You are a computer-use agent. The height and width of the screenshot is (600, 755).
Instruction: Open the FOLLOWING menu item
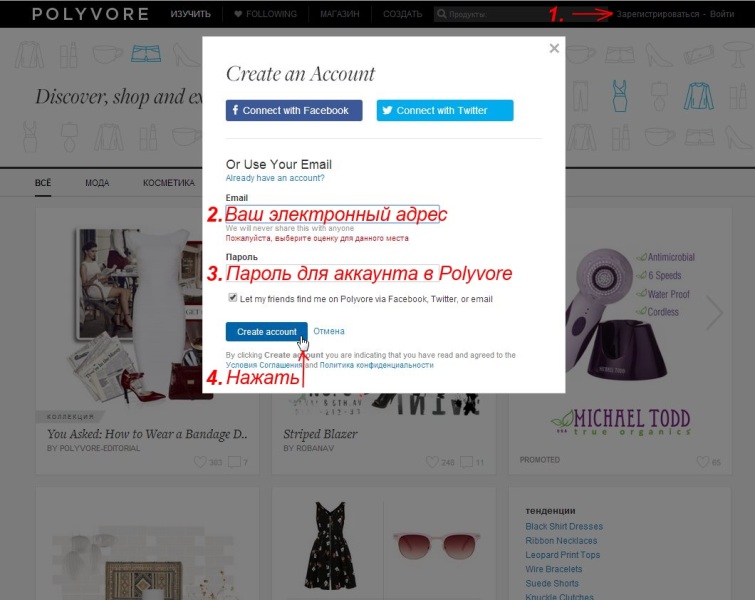(266, 14)
